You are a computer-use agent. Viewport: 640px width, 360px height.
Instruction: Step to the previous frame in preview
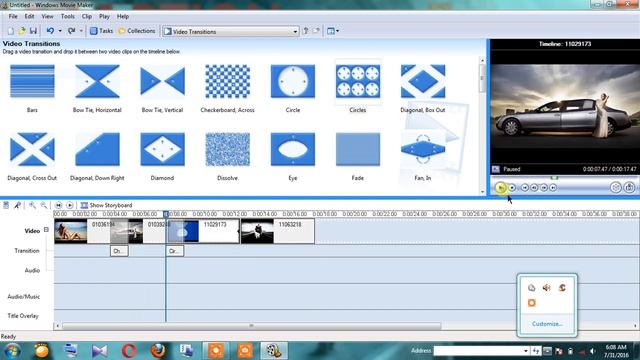click(534, 188)
